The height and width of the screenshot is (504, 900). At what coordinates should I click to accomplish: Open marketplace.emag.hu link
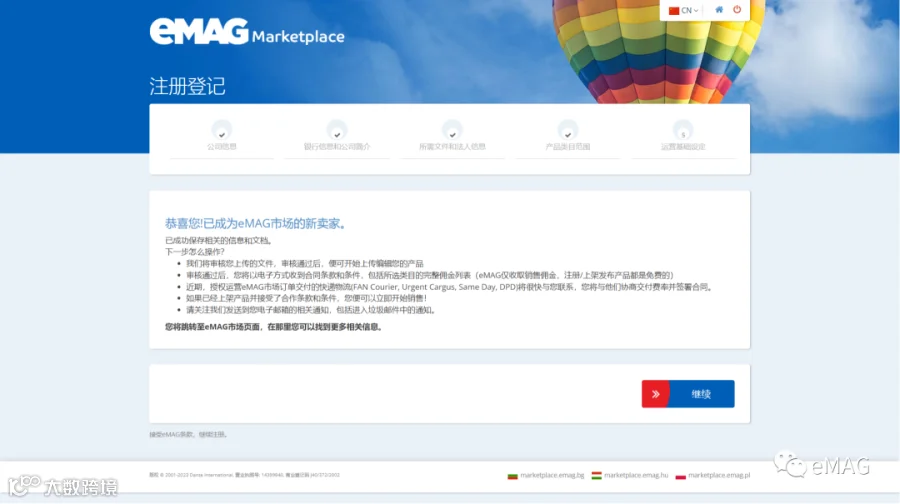[636, 475]
